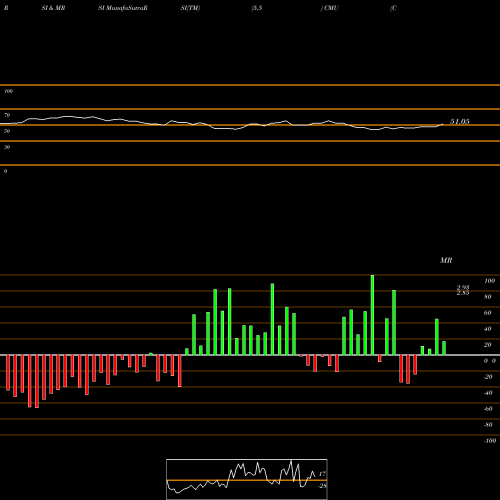Click the last green bar in histogram

coord(444,348)
